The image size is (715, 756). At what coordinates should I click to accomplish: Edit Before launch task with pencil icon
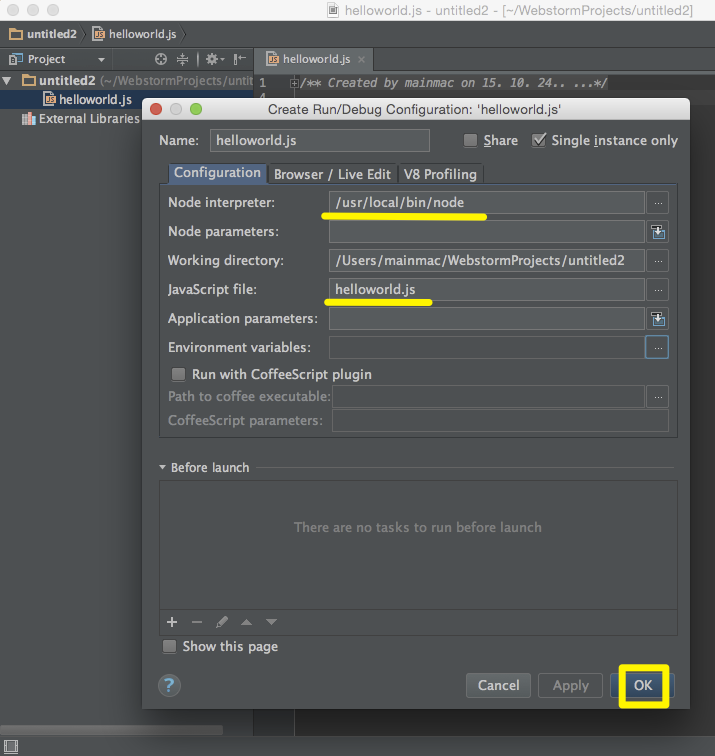[222, 622]
